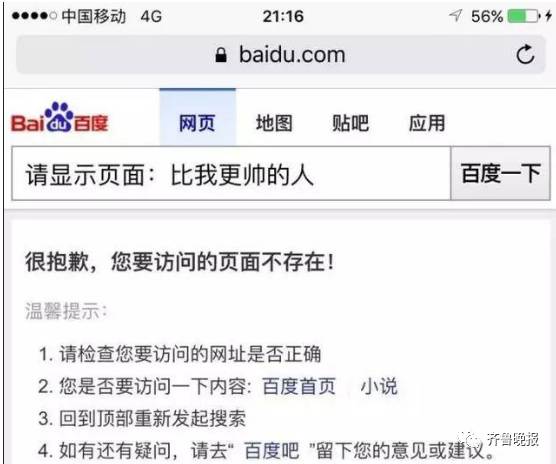This screenshot has height=464, width=556.
Task: Tap the charging bolt icon
Action: tap(549, 16)
